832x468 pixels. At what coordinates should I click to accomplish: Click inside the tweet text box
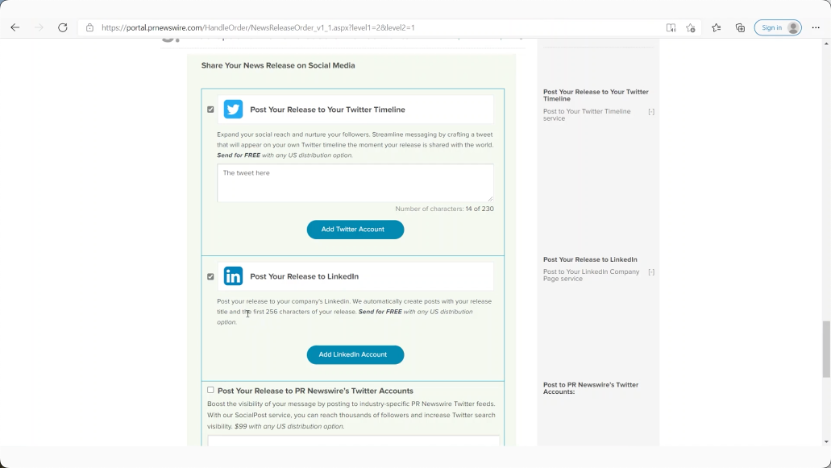355,183
